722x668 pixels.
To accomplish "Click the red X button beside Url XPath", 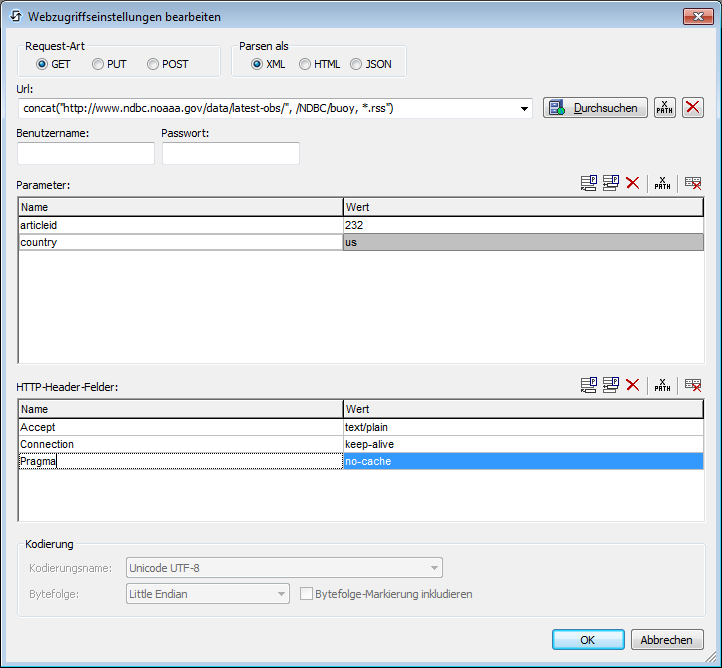I will tap(692, 108).
